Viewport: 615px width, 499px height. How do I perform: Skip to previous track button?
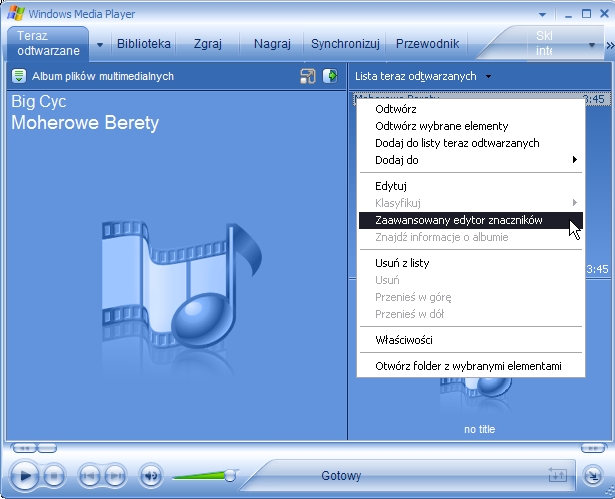tap(89, 475)
